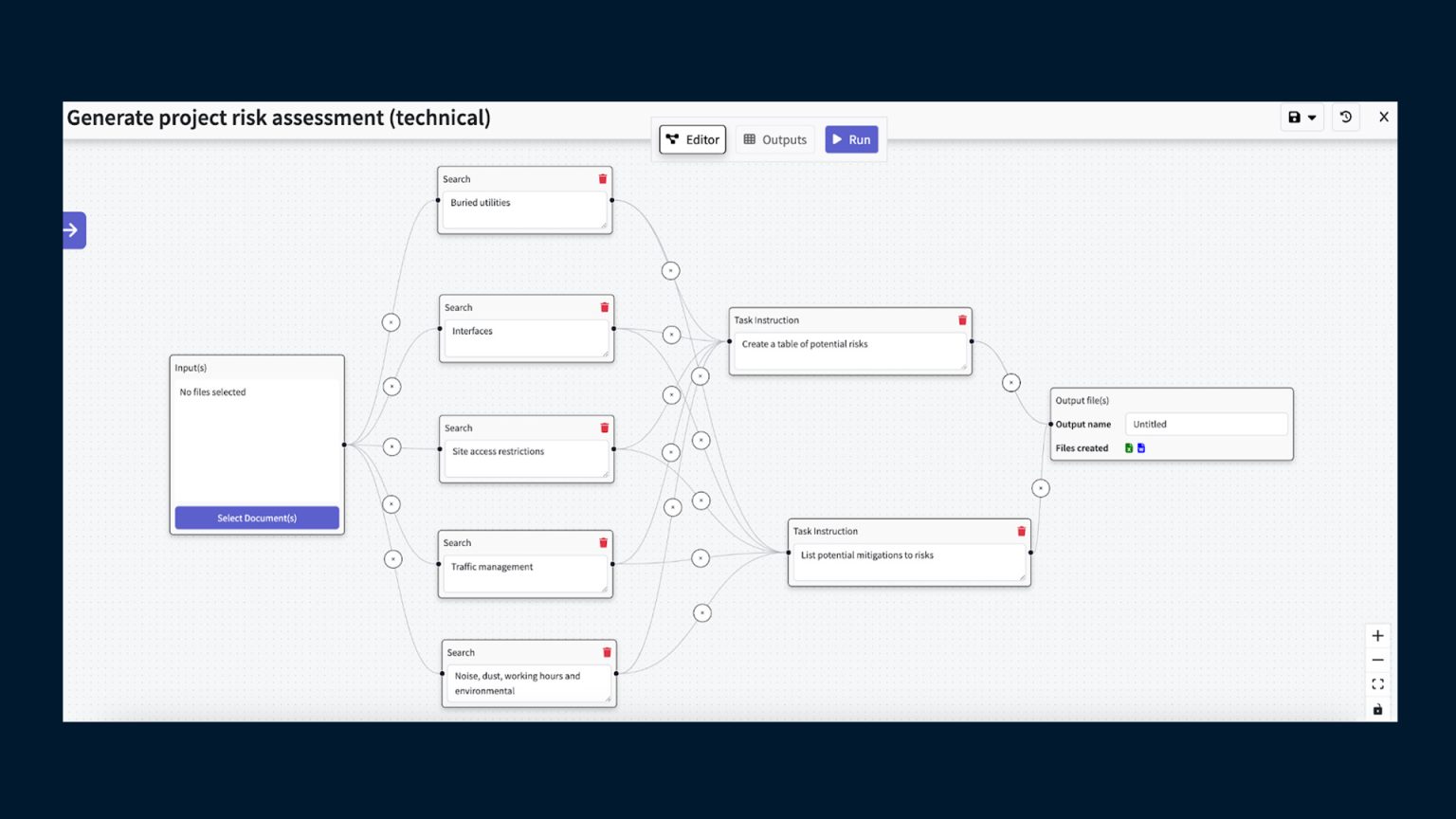Switch to the Outputs tab
Screen dimensions: 1456x819
[774, 139]
